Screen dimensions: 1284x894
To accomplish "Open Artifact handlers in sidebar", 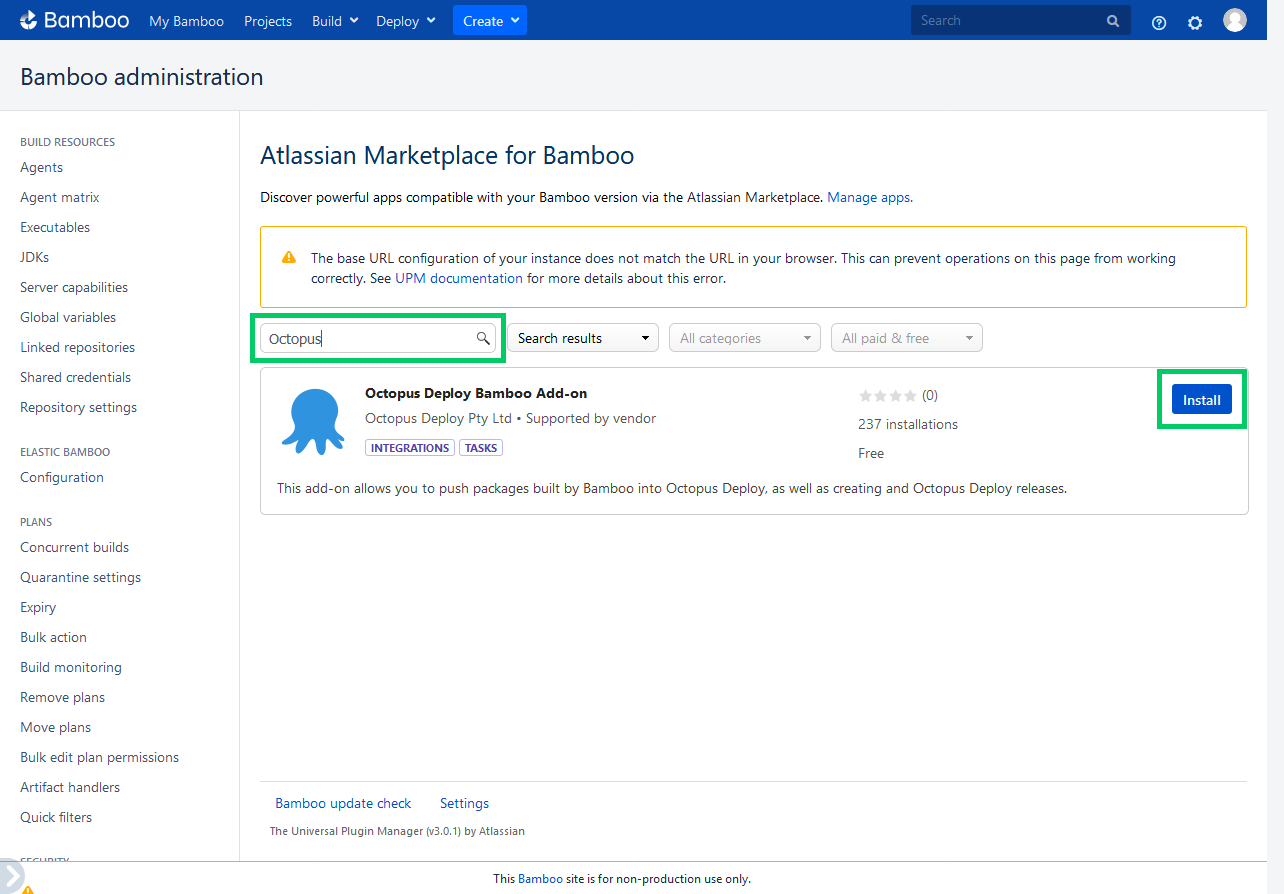I will pyautogui.click(x=70, y=787).
